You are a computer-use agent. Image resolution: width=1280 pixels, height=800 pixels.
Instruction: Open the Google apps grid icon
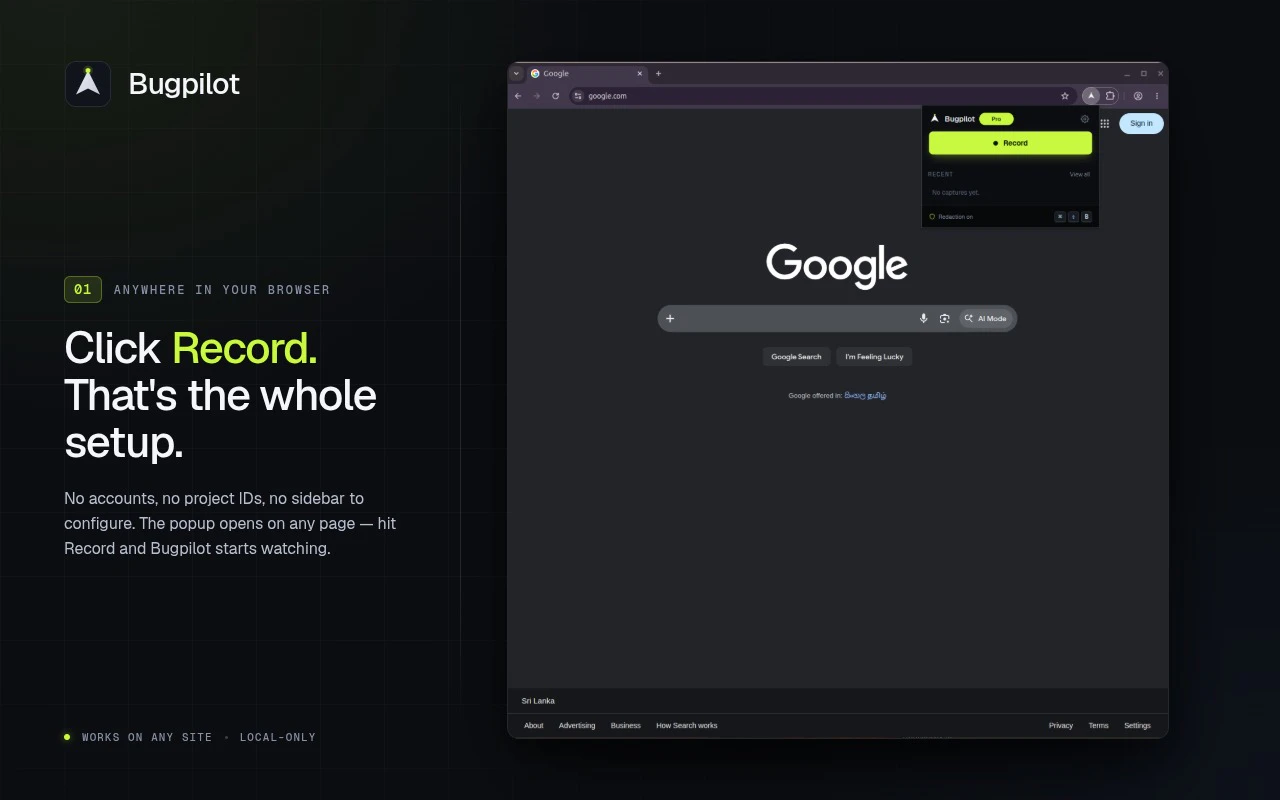click(x=1105, y=124)
